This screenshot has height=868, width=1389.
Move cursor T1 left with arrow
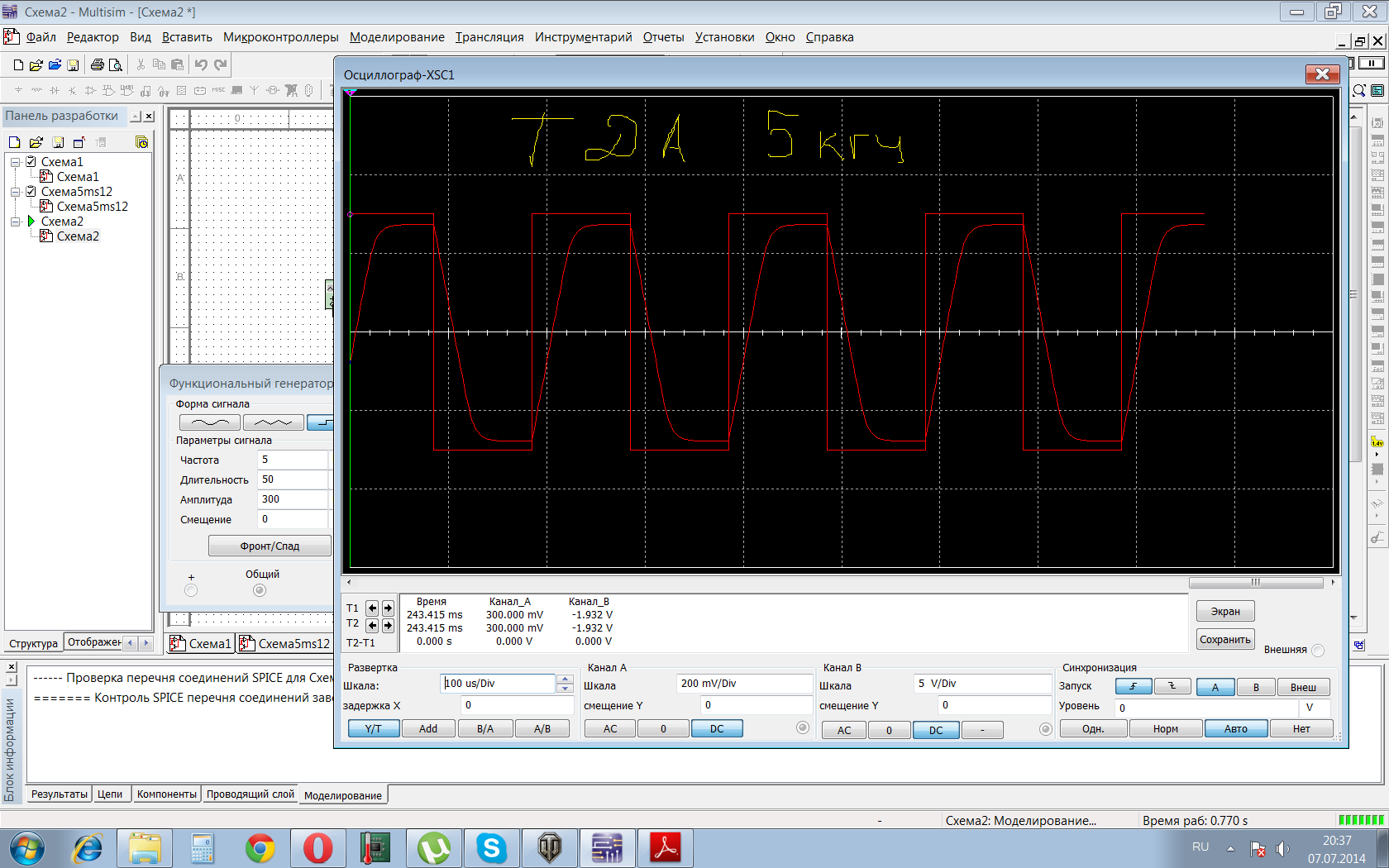coord(372,608)
